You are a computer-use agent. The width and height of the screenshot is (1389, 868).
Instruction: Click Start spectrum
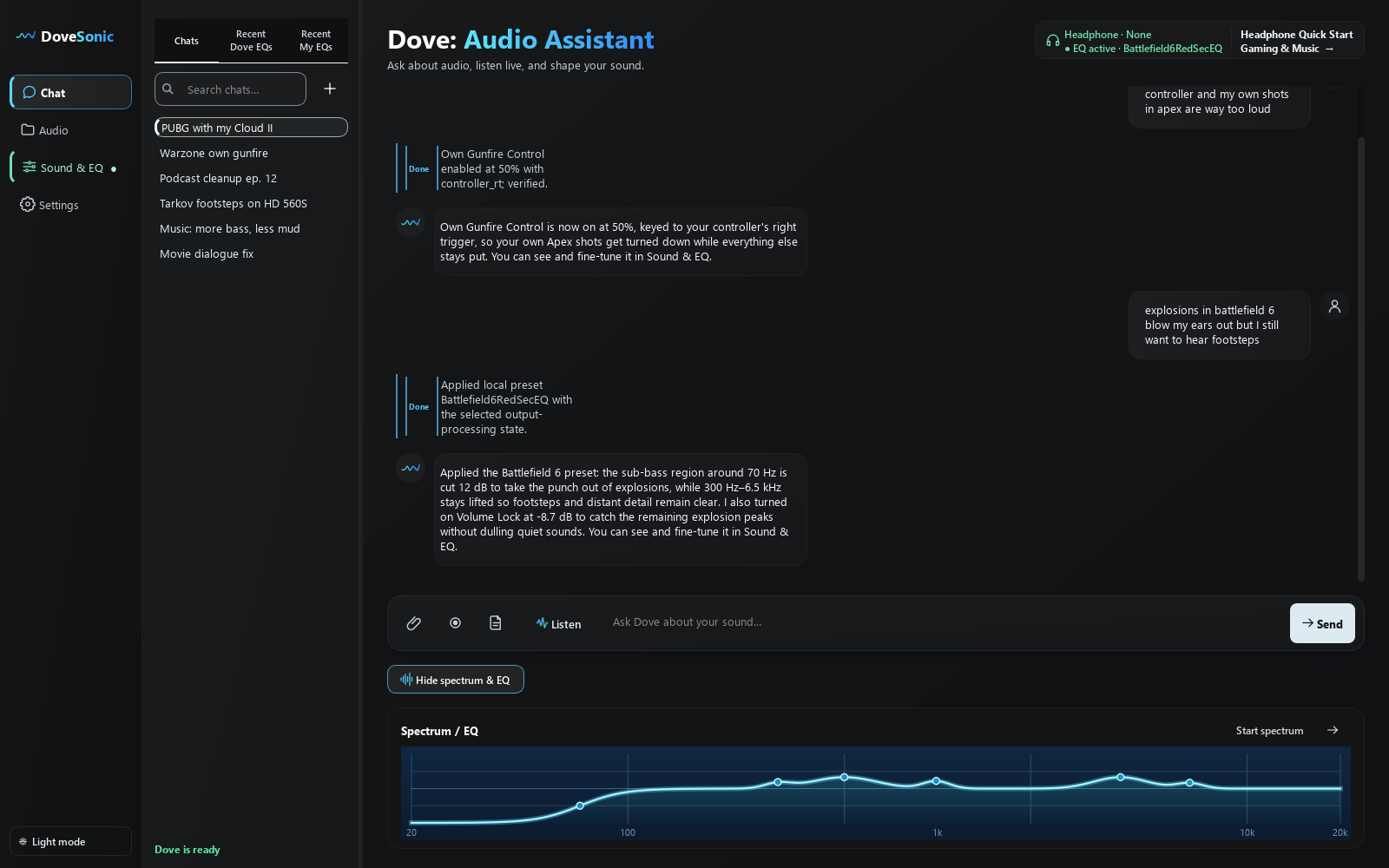tap(1269, 731)
